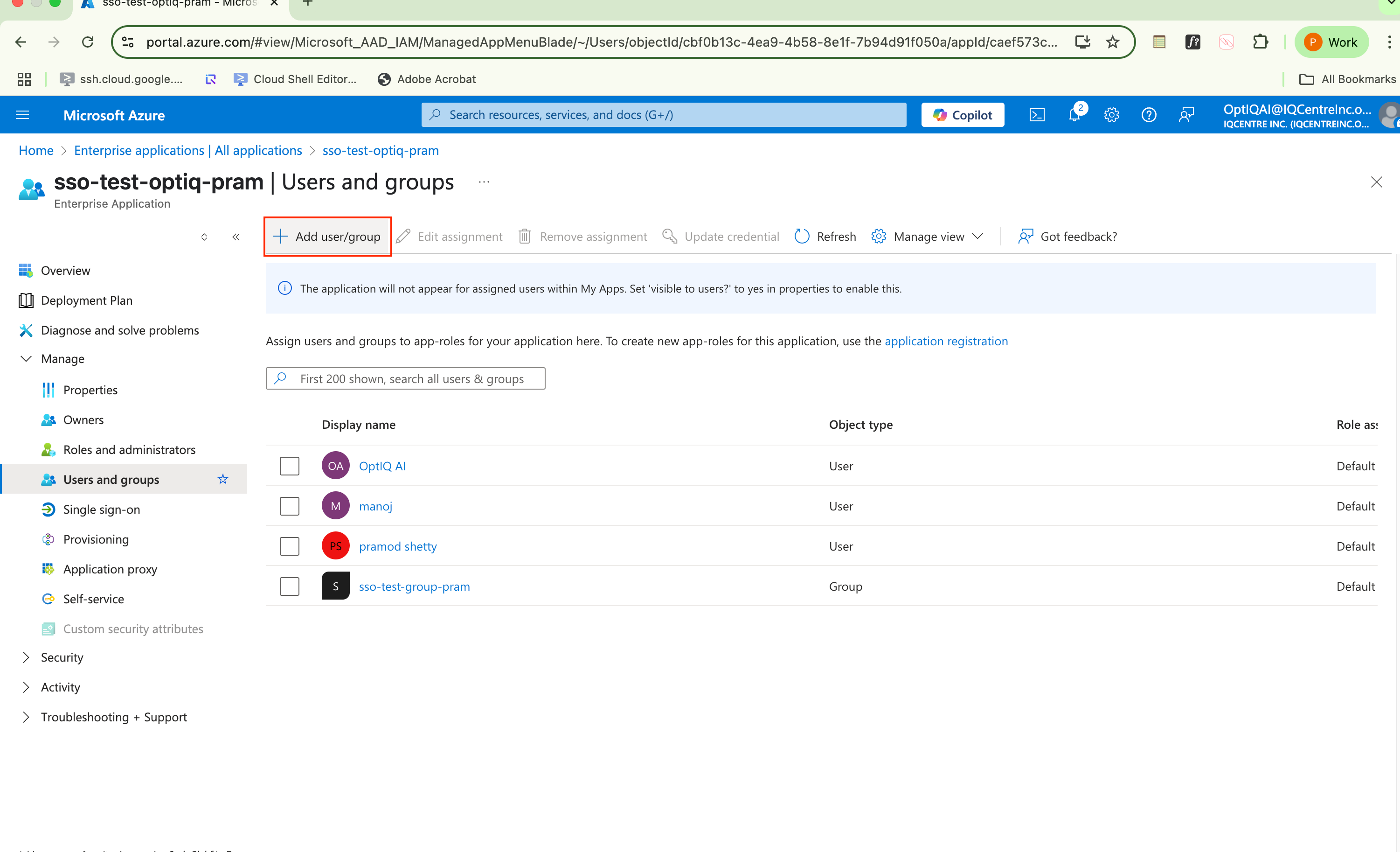The width and height of the screenshot is (1400, 852).
Task: Click the Add user/group button
Action: tap(327, 237)
